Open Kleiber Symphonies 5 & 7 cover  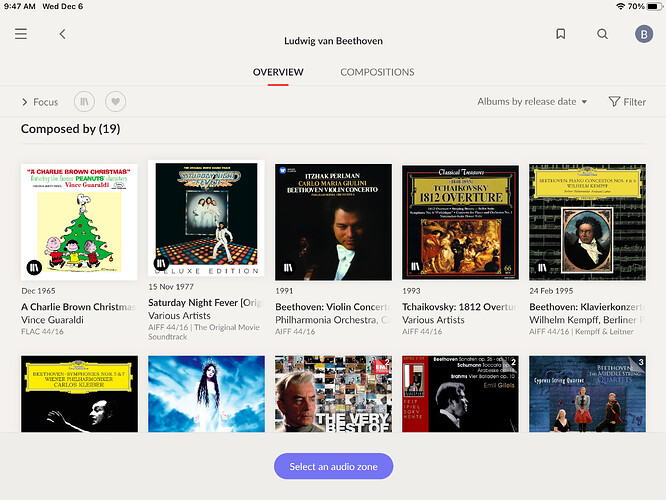point(79,394)
